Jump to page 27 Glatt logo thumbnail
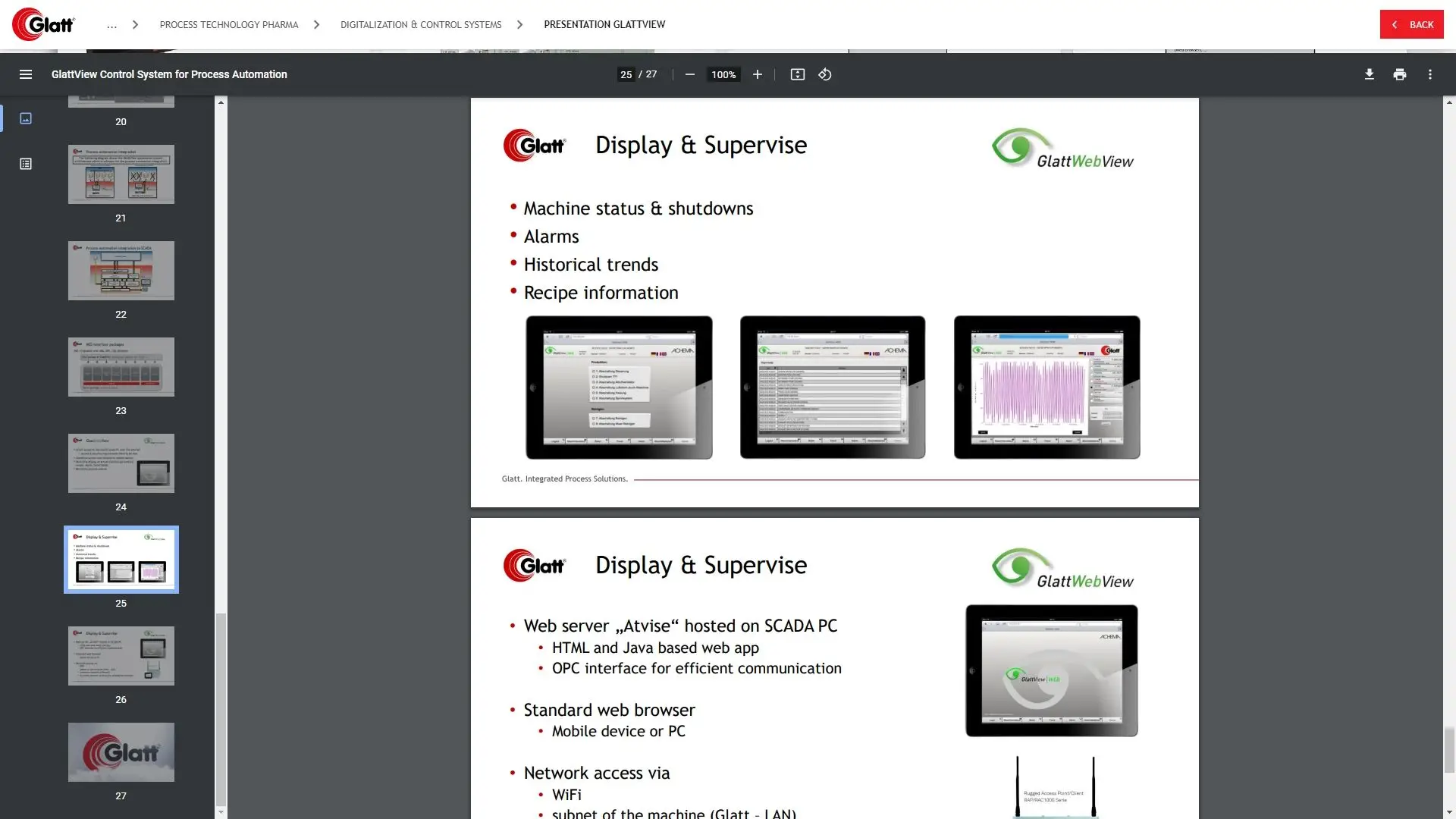The width and height of the screenshot is (1456, 819). (x=121, y=752)
